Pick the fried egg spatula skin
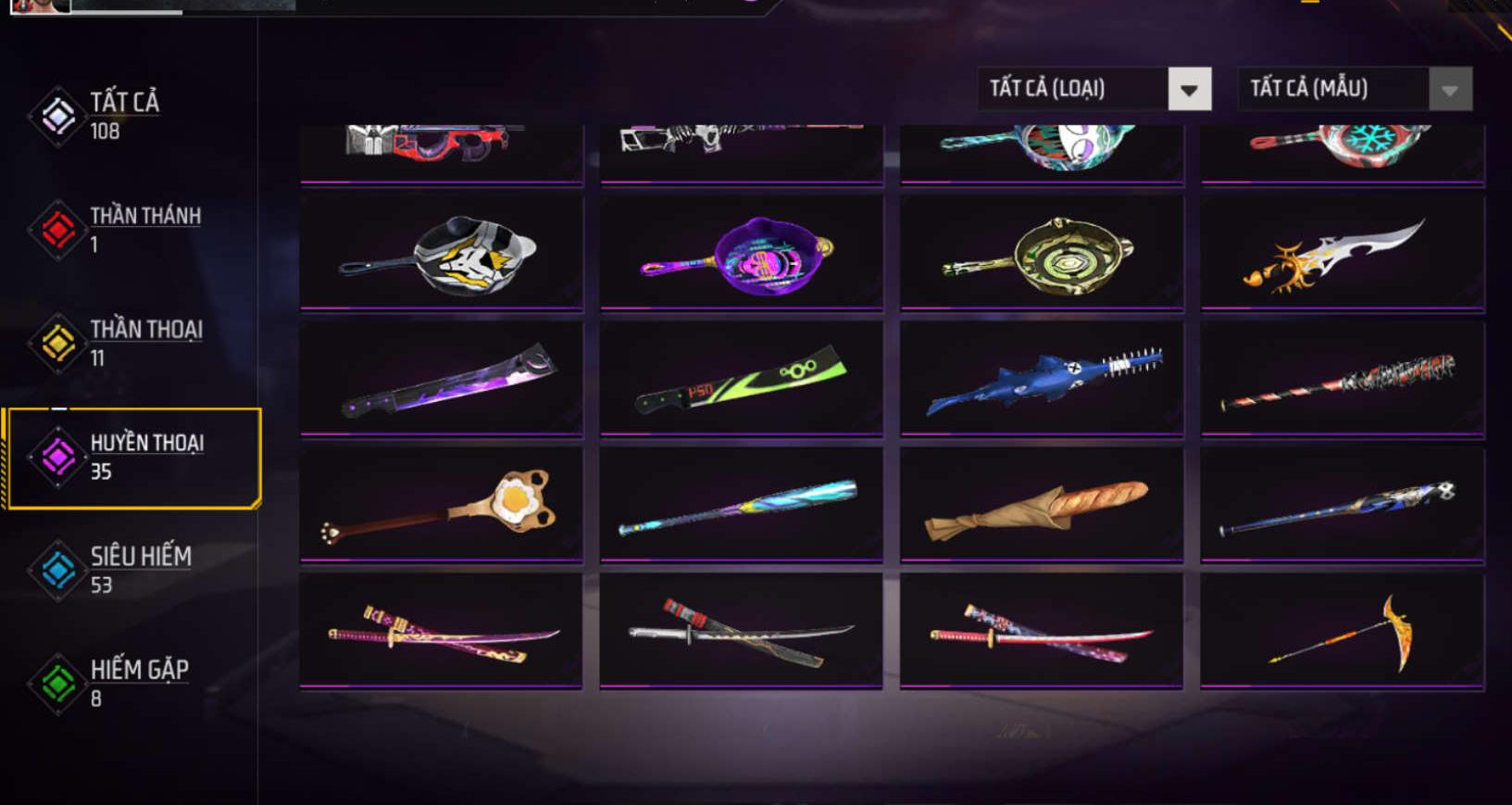1512x805 pixels. point(442,505)
